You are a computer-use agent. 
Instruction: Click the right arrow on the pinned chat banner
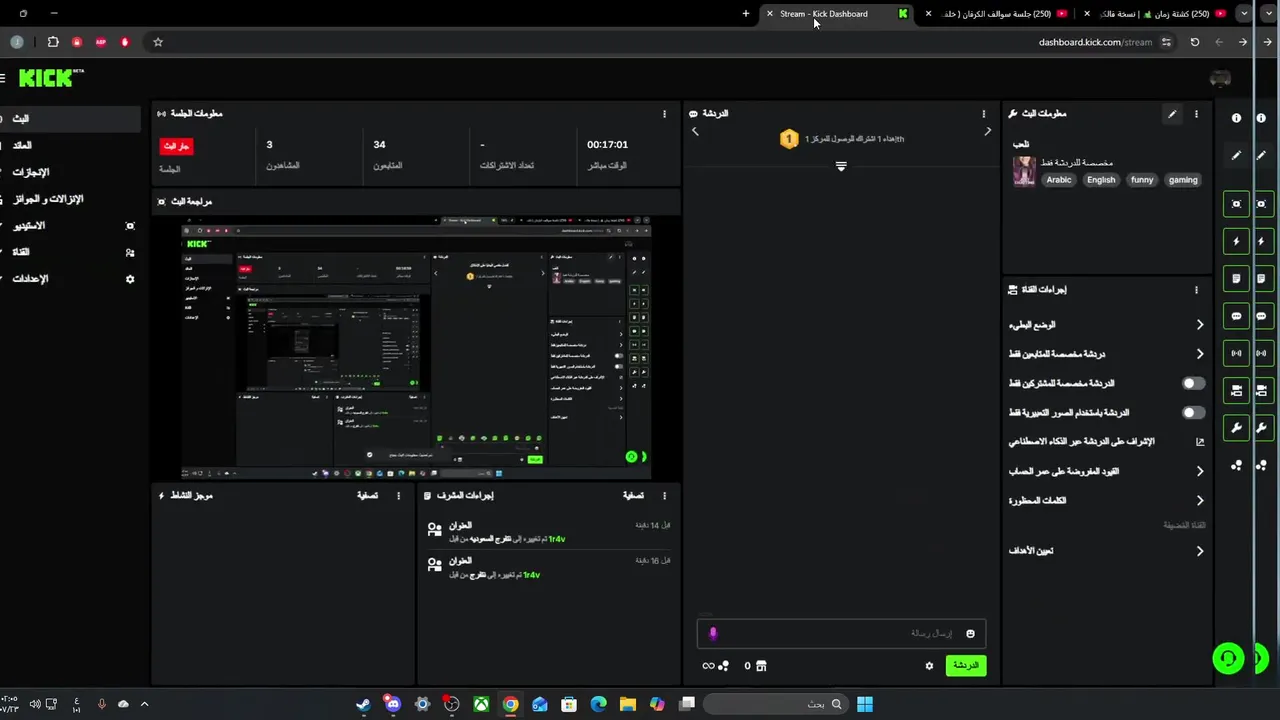pos(988,132)
